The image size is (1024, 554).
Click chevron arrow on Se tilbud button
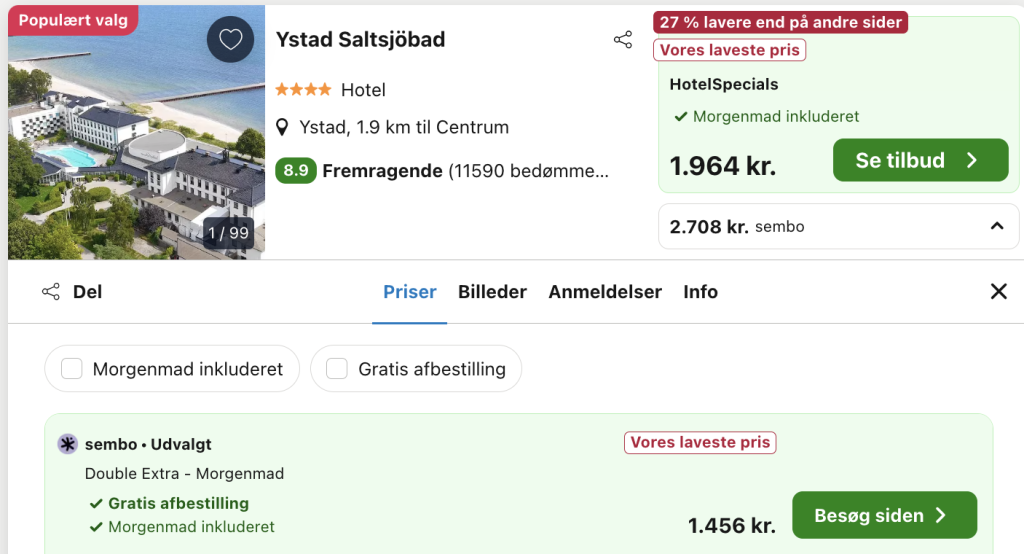(972, 160)
